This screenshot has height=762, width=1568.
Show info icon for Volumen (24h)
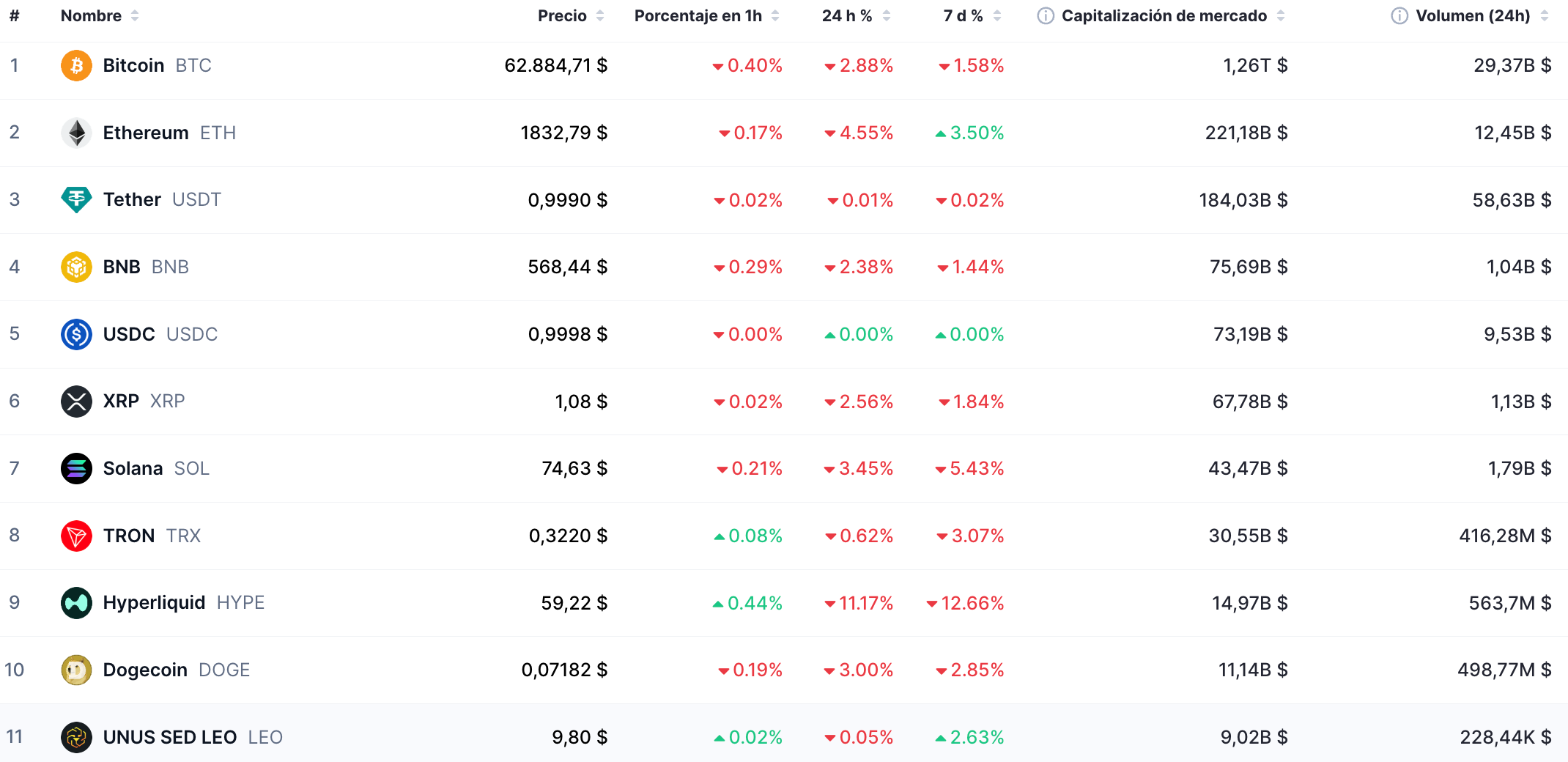tap(1399, 15)
